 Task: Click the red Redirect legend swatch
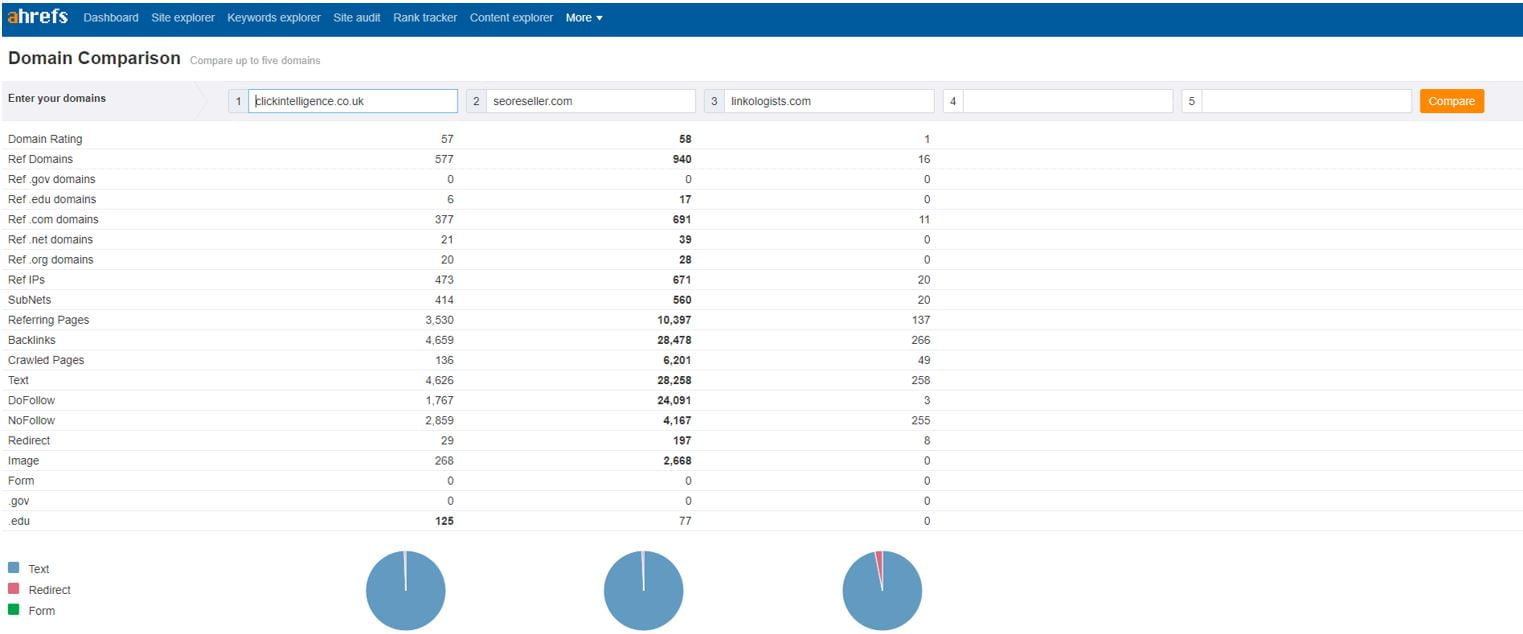click(14, 589)
